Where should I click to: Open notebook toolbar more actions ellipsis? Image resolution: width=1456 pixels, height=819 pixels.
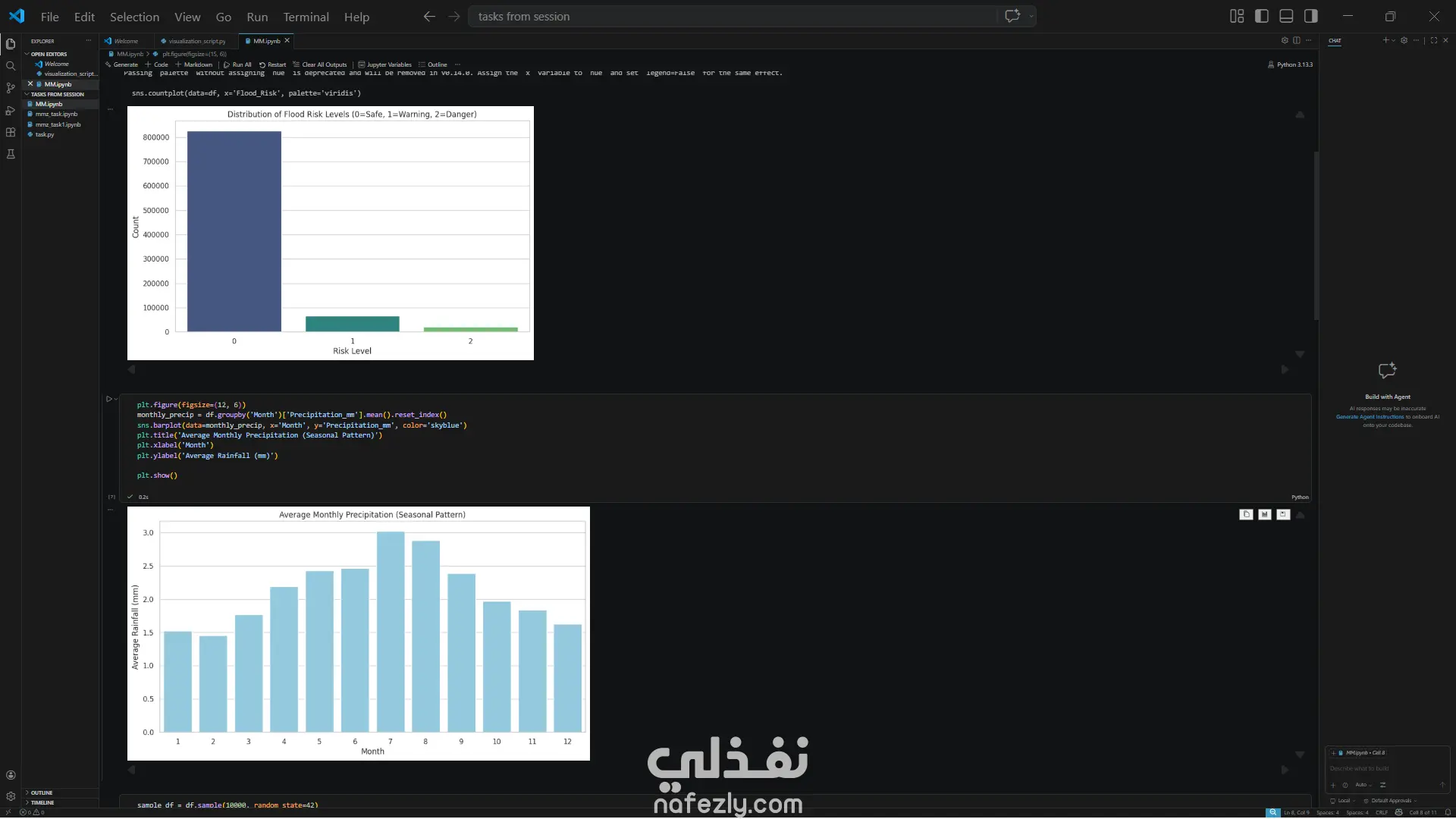[x=457, y=64]
